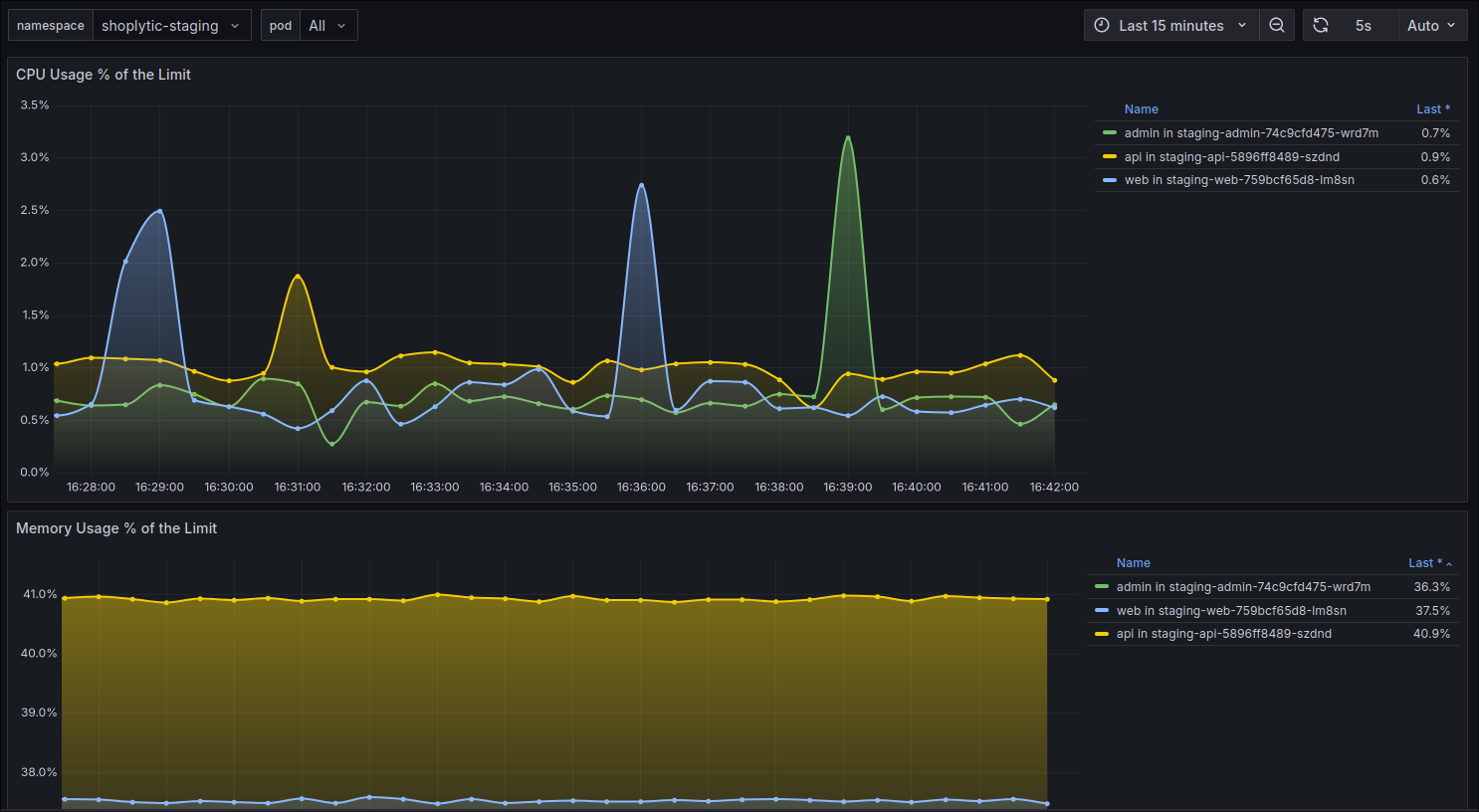Open the Auto dropdown at top right

tap(1431, 26)
